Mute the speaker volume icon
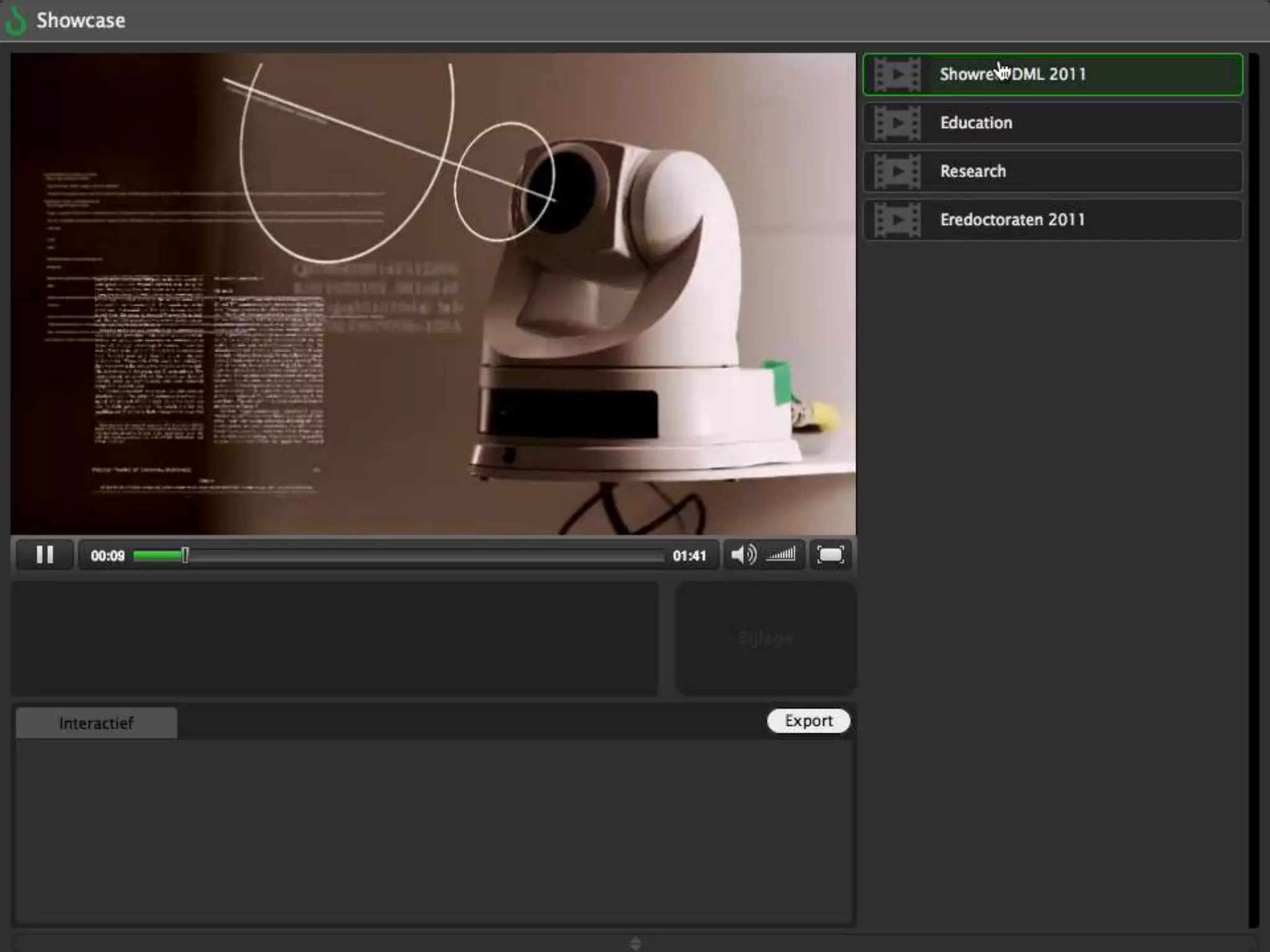 point(742,555)
